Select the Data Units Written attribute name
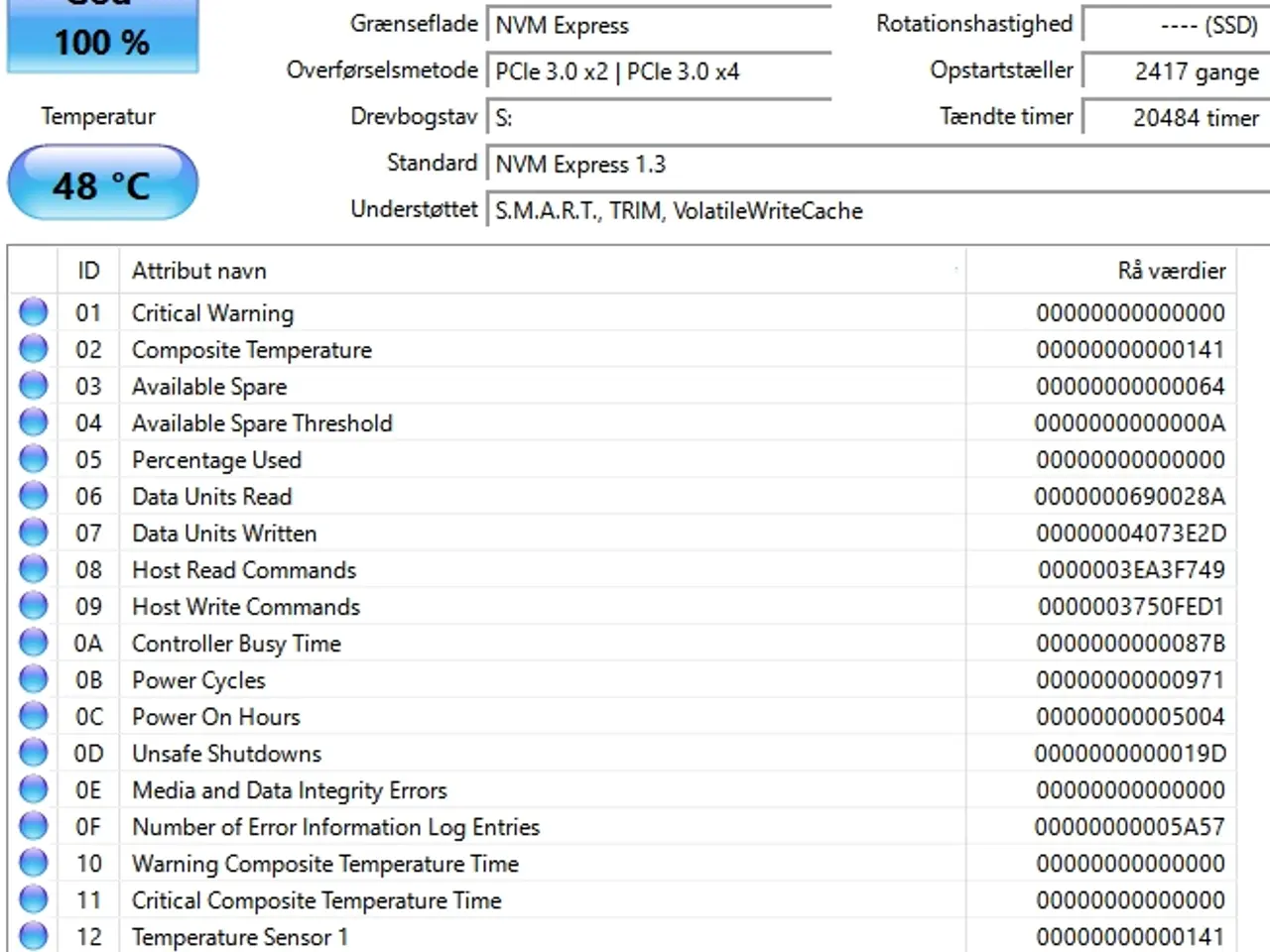1270x952 pixels. pos(224,534)
